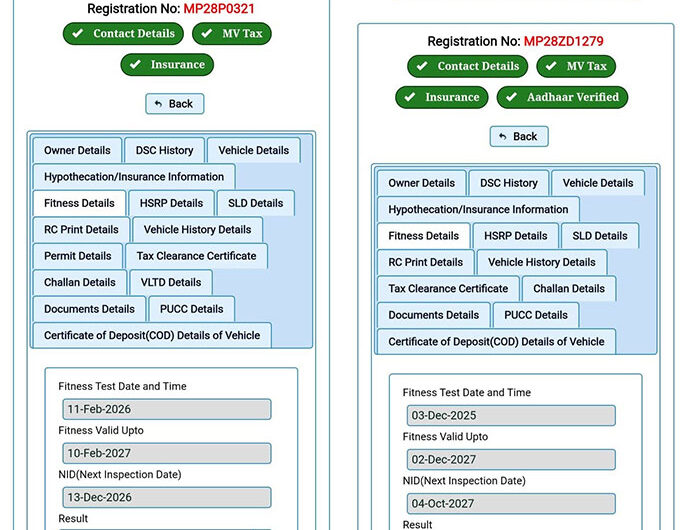Select Fitness Test Date field showing 11-Feb-2026
The image size is (680, 530).
166,409
